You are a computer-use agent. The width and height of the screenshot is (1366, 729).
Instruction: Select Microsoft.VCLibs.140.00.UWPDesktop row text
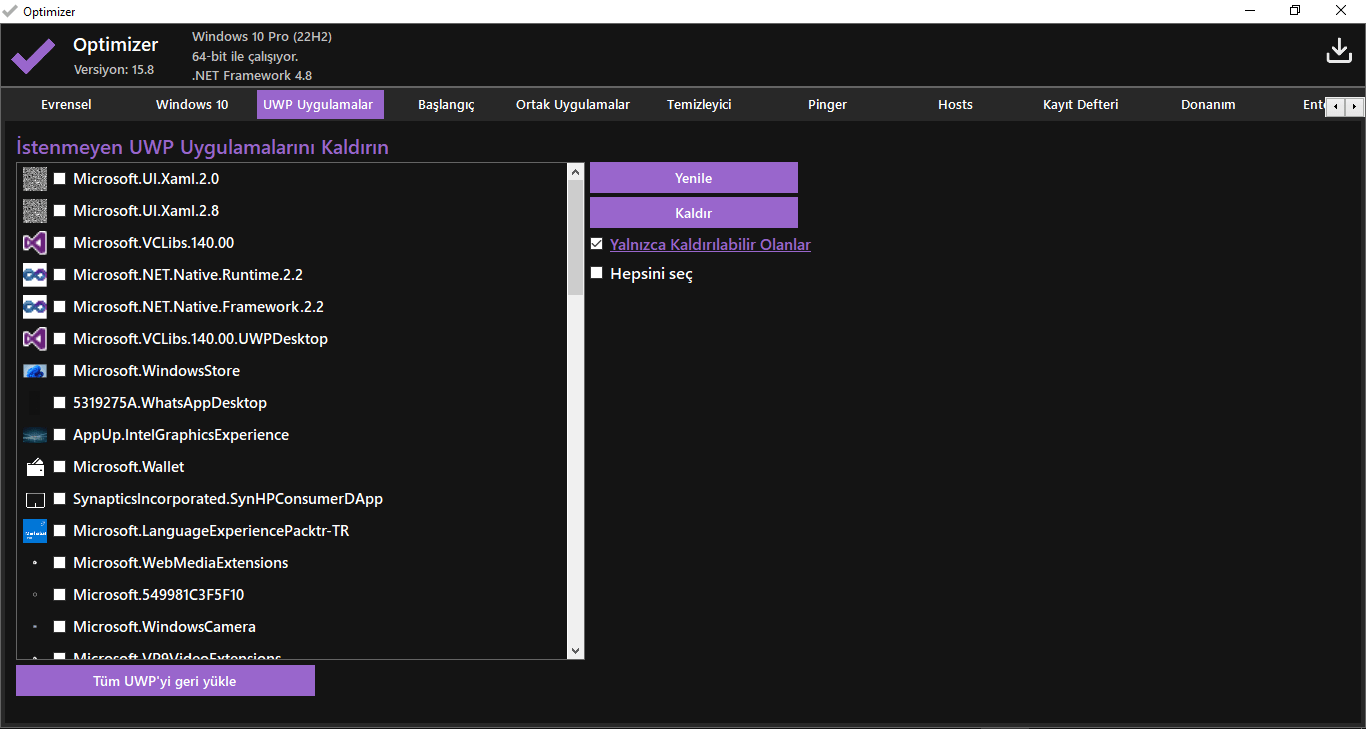point(200,339)
